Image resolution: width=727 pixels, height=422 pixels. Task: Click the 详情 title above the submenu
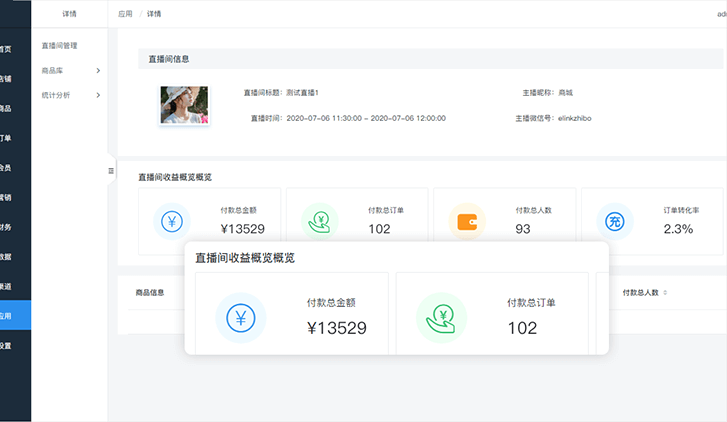(x=69, y=14)
